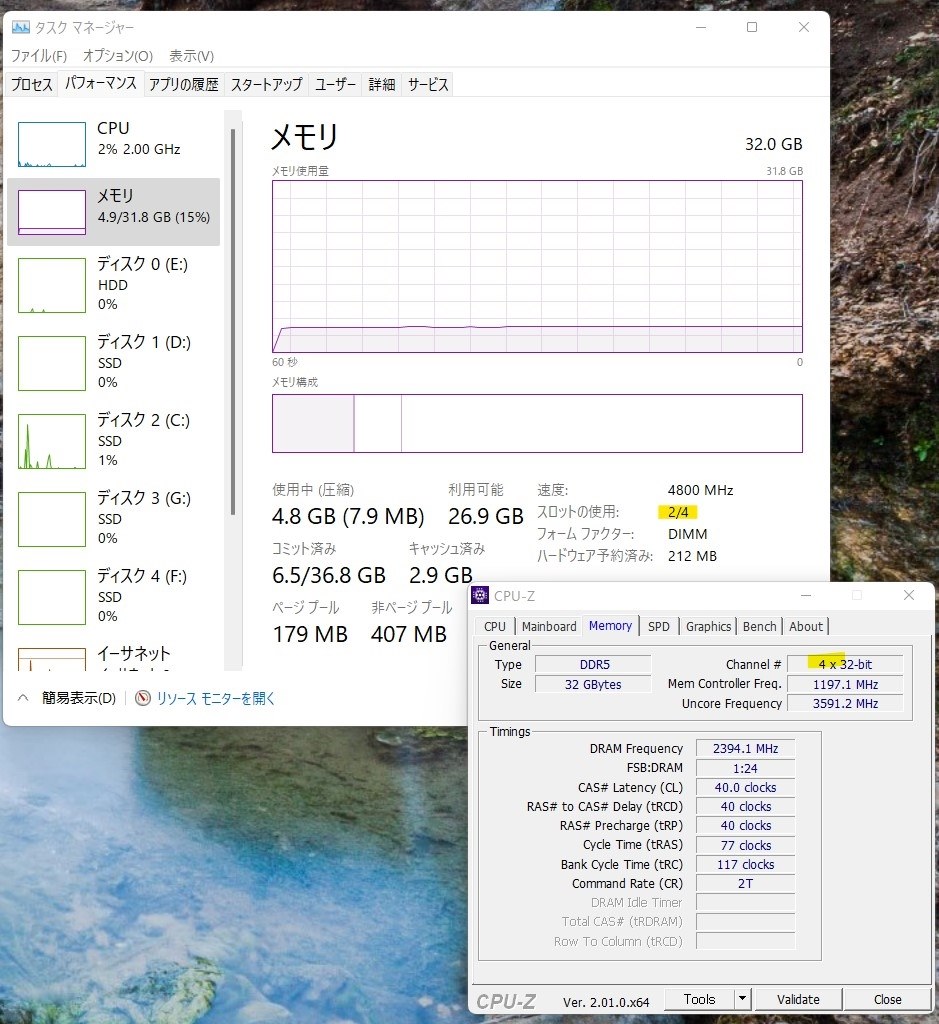The height and width of the screenshot is (1024, 939).
Task: Click the 2T Command Rate field
Action: click(745, 883)
